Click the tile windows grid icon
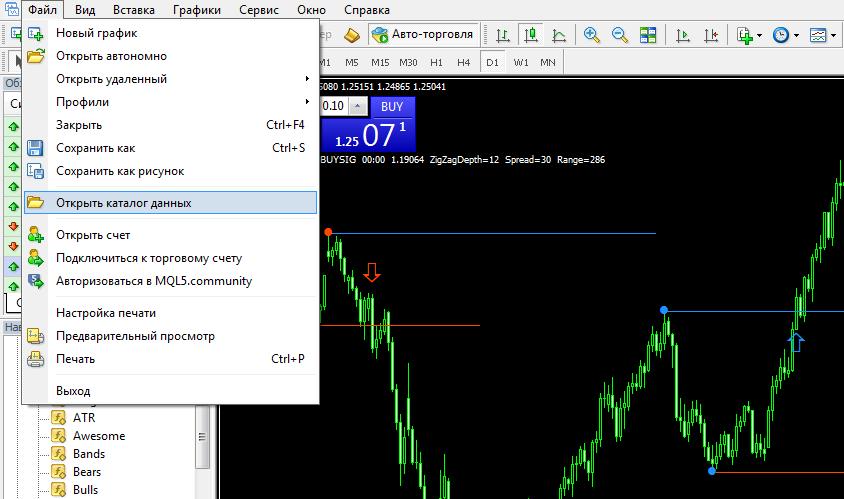Viewport: 844px width, 499px height. [x=648, y=35]
